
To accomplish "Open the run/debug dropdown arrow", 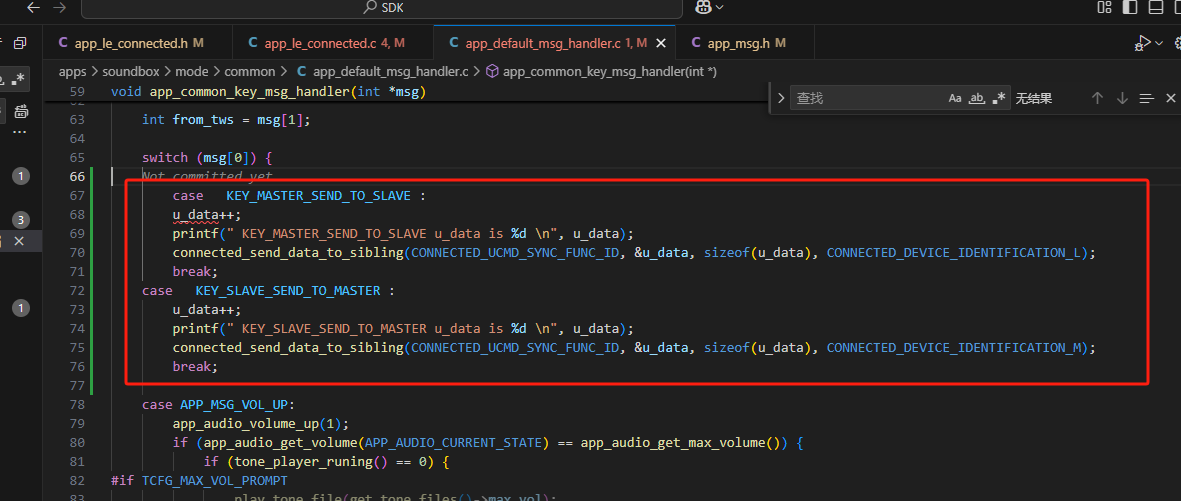I will click(x=1159, y=44).
